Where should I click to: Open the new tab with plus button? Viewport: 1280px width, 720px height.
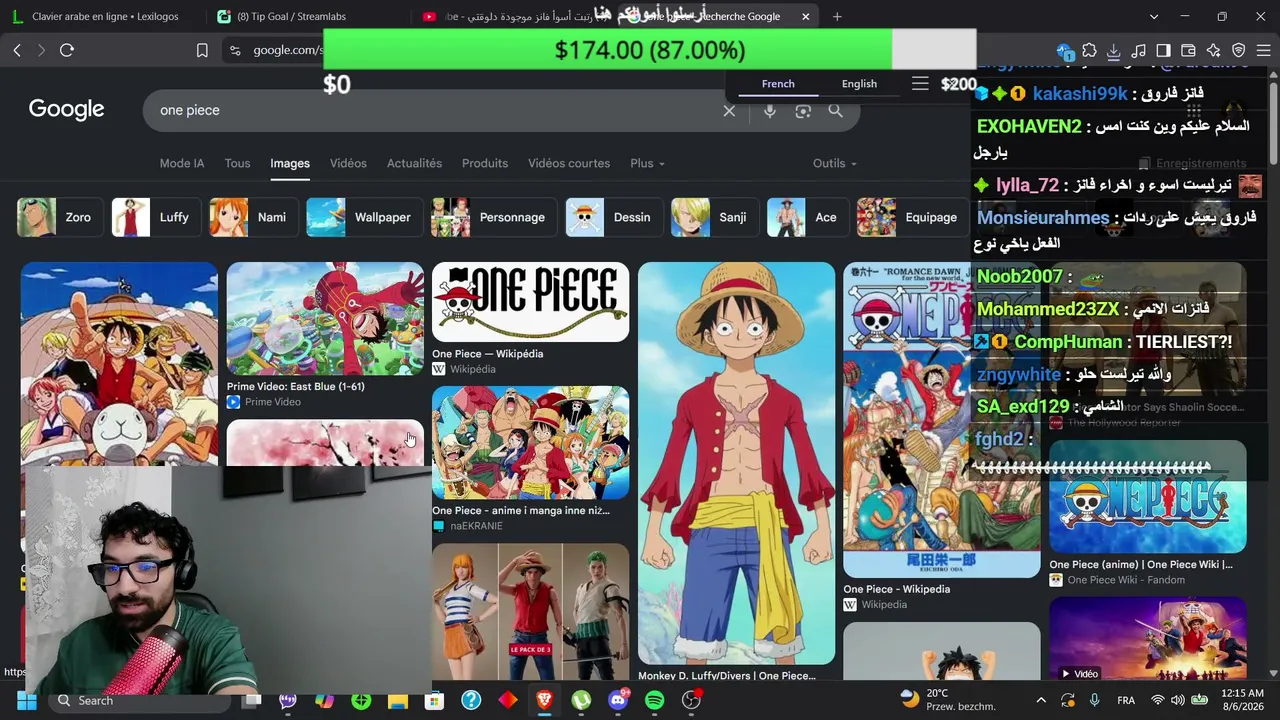pos(837,16)
